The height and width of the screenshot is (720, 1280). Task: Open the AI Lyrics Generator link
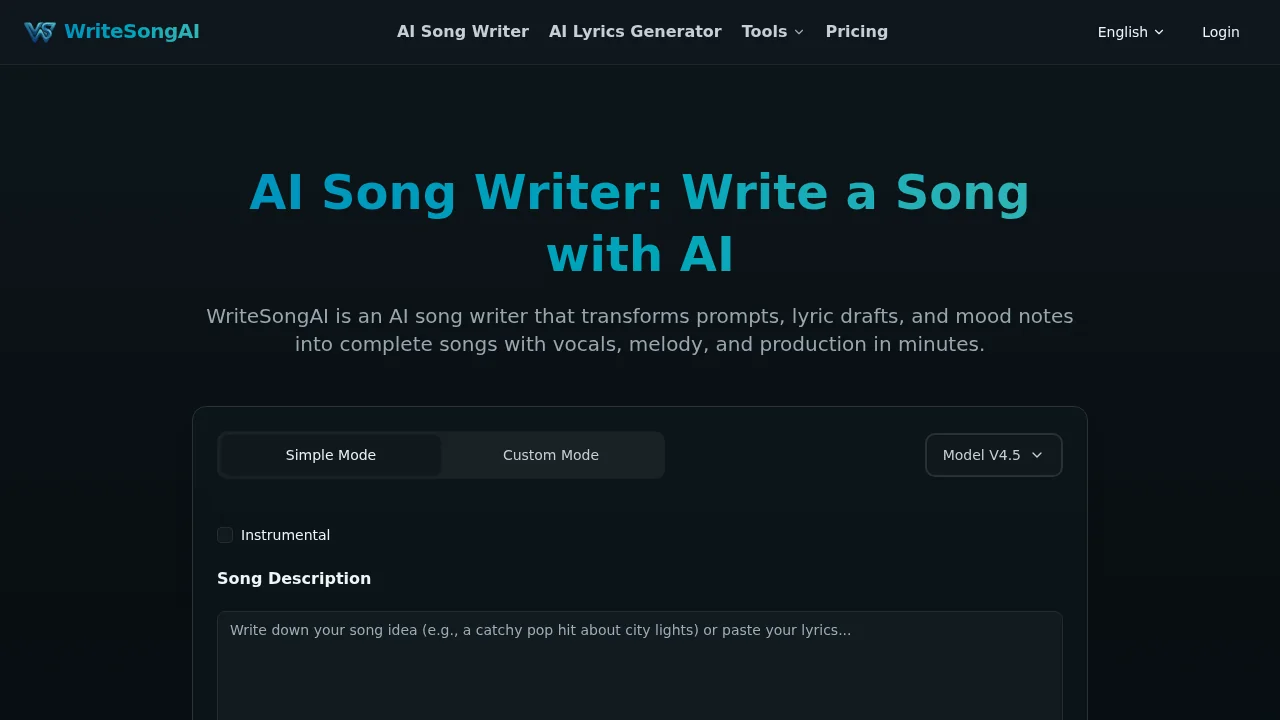point(635,31)
